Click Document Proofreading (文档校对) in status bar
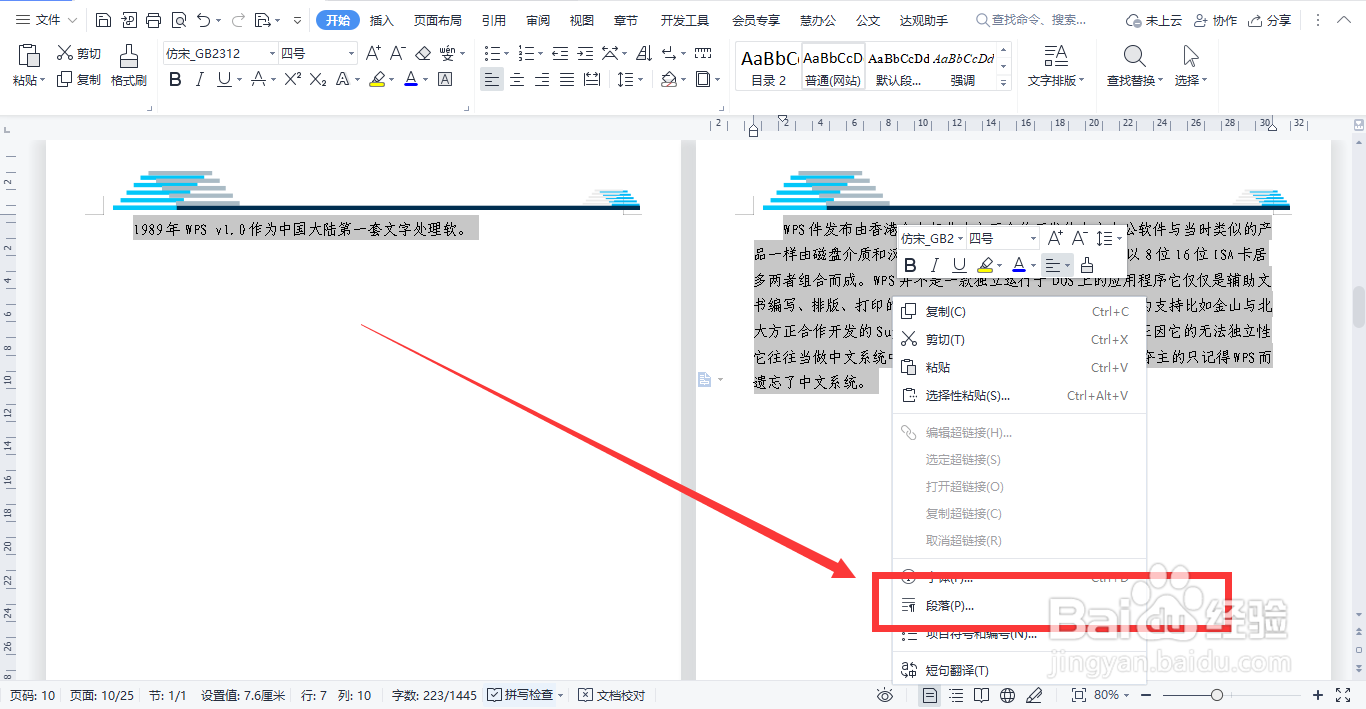The height and width of the screenshot is (709, 1366). [x=613, y=695]
